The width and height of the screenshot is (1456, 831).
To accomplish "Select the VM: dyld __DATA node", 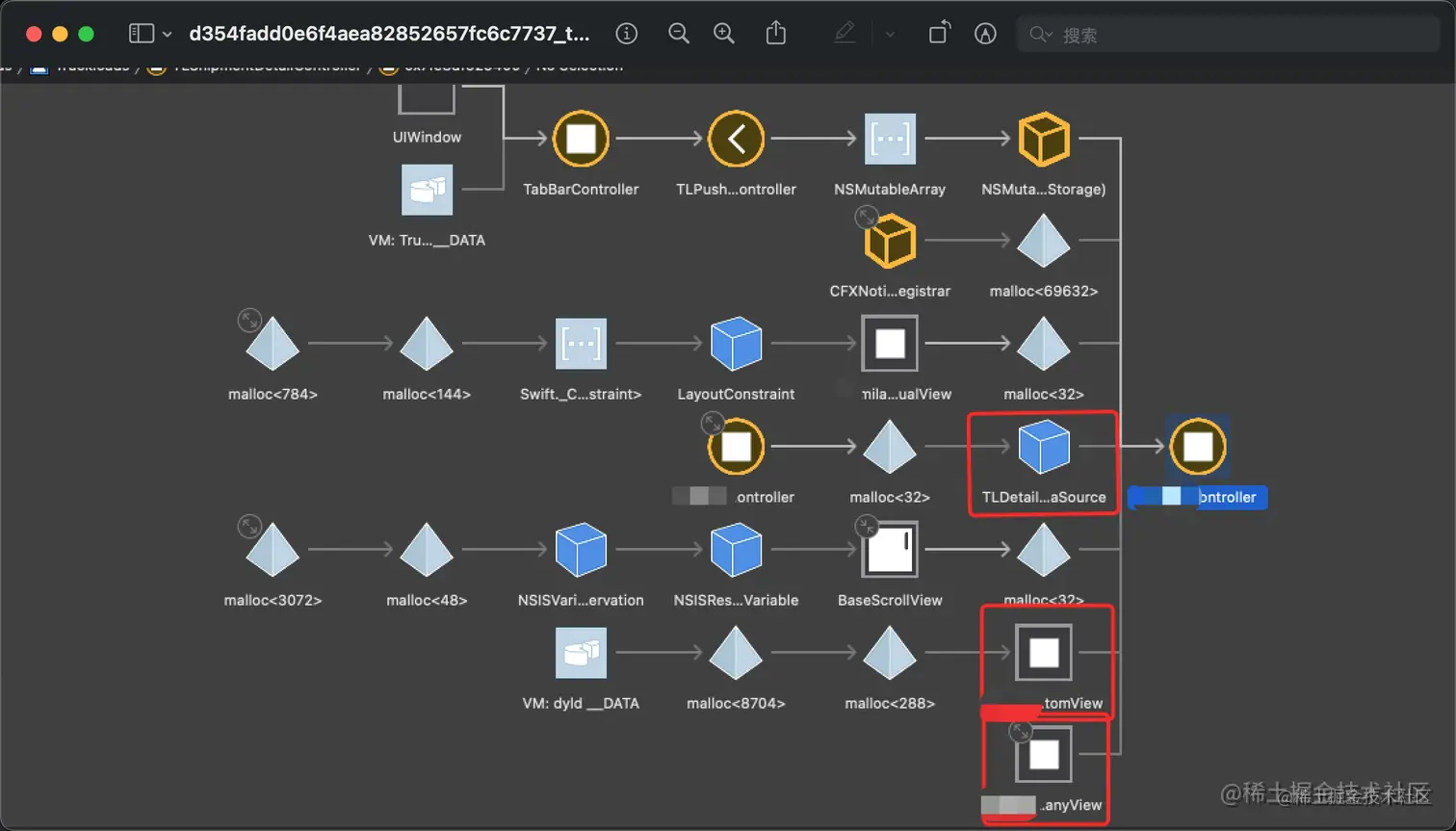I will 581,653.
